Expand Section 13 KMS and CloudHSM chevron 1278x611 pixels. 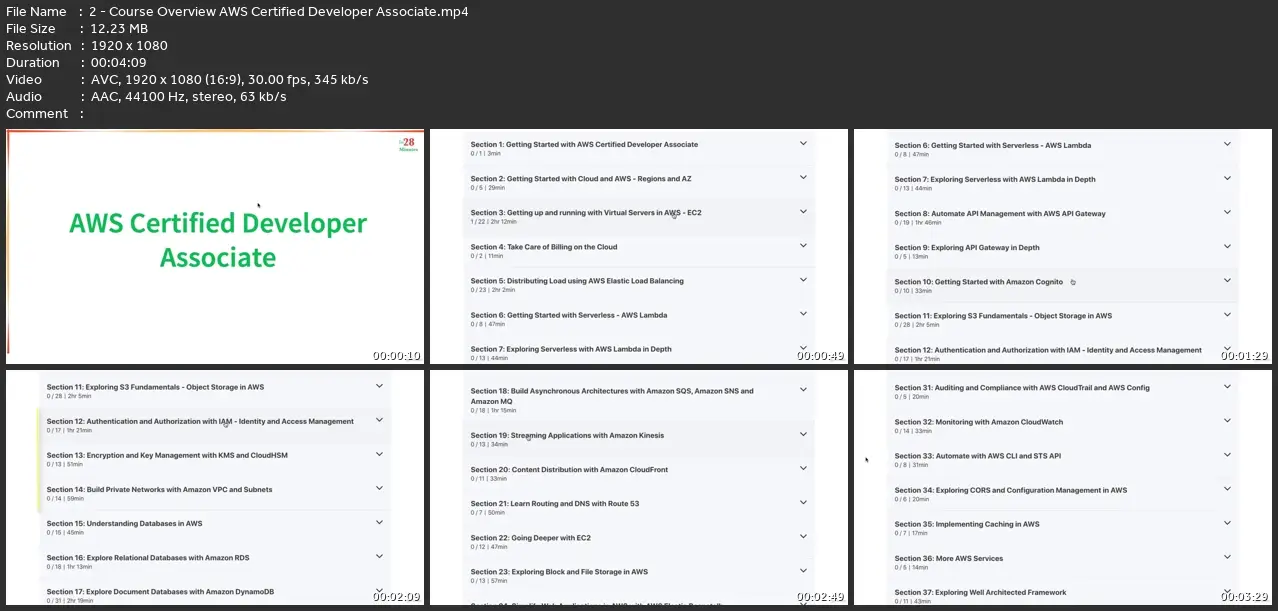[x=379, y=454]
